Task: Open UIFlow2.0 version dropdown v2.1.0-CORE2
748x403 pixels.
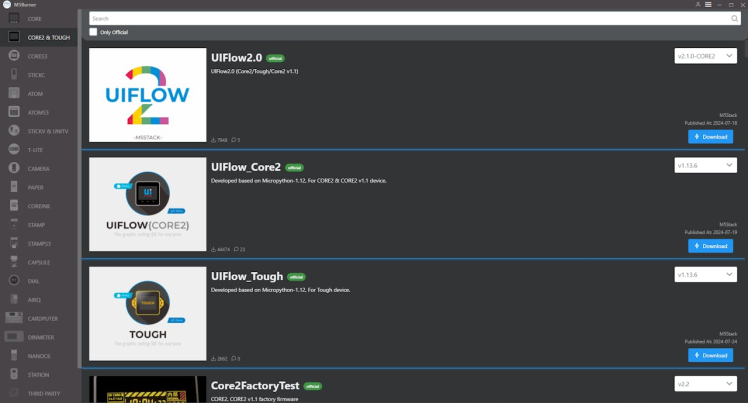Action: (705, 56)
